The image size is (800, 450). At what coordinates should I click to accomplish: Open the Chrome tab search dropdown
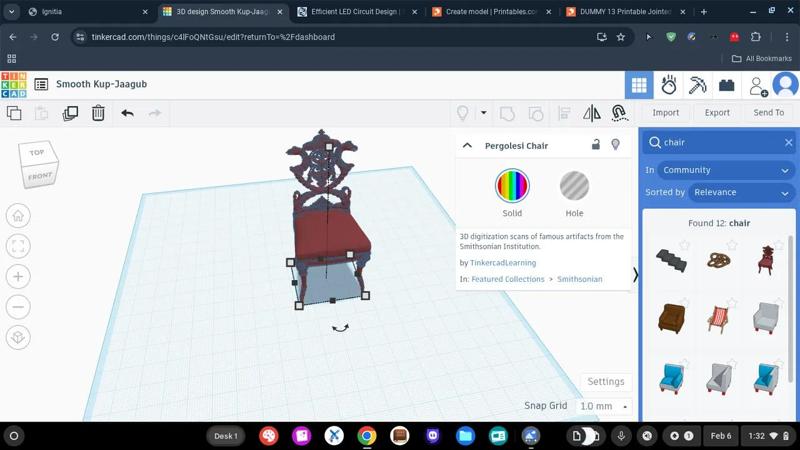pyautogui.click(x=11, y=11)
